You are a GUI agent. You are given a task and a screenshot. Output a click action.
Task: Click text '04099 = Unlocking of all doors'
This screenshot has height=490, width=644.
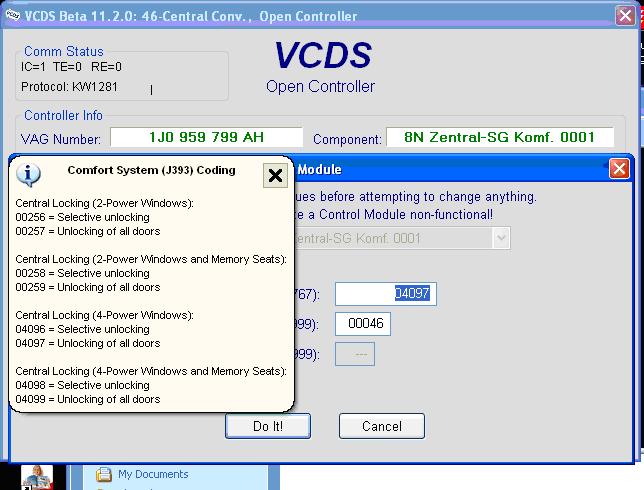[x=88, y=399]
